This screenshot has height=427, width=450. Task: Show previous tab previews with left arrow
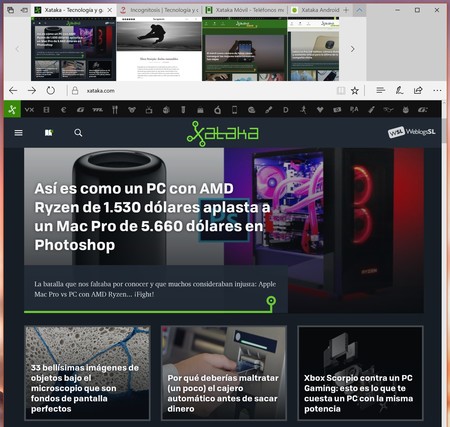17,49
